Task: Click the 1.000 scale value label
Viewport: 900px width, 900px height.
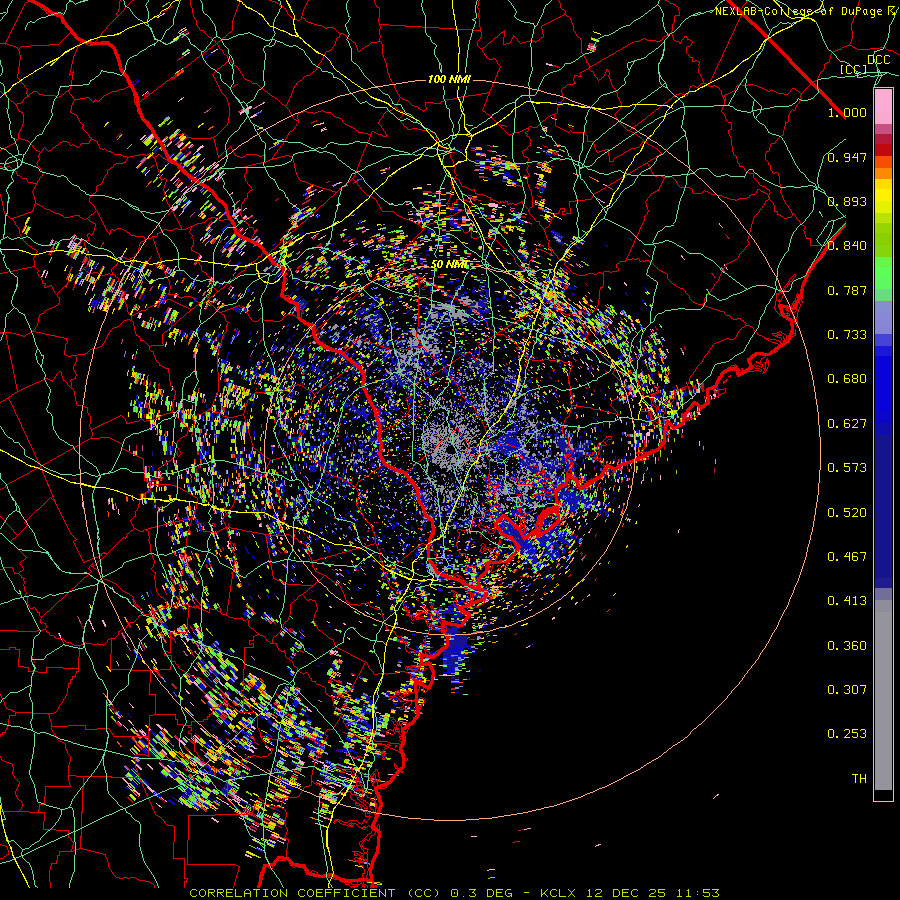Action: coord(847,112)
